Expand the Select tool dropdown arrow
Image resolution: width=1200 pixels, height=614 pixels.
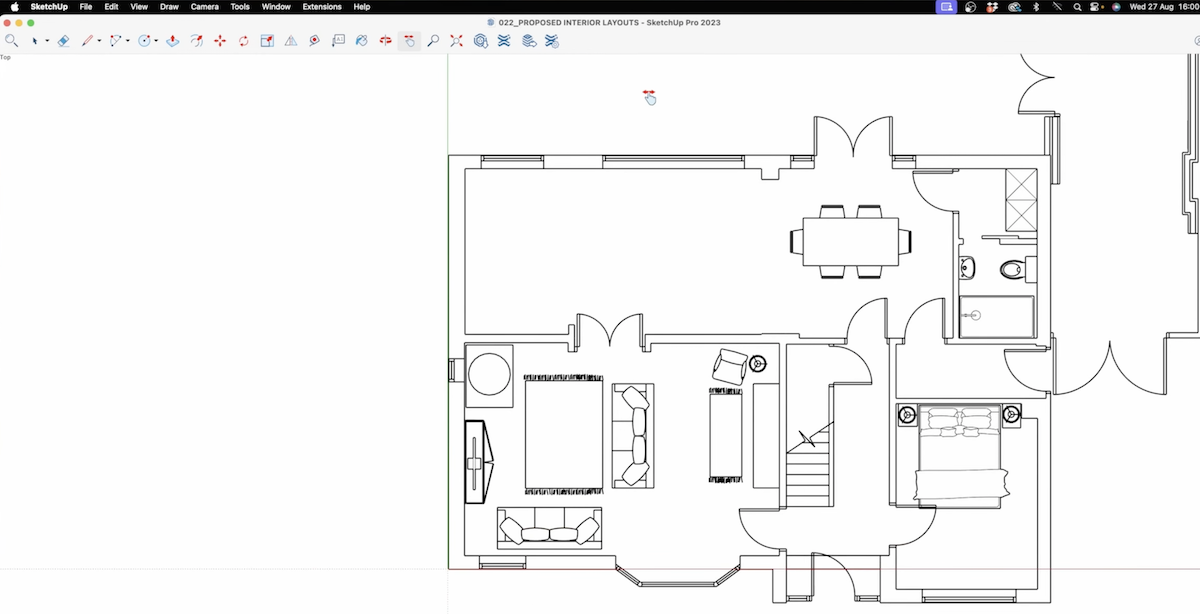coord(47,41)
